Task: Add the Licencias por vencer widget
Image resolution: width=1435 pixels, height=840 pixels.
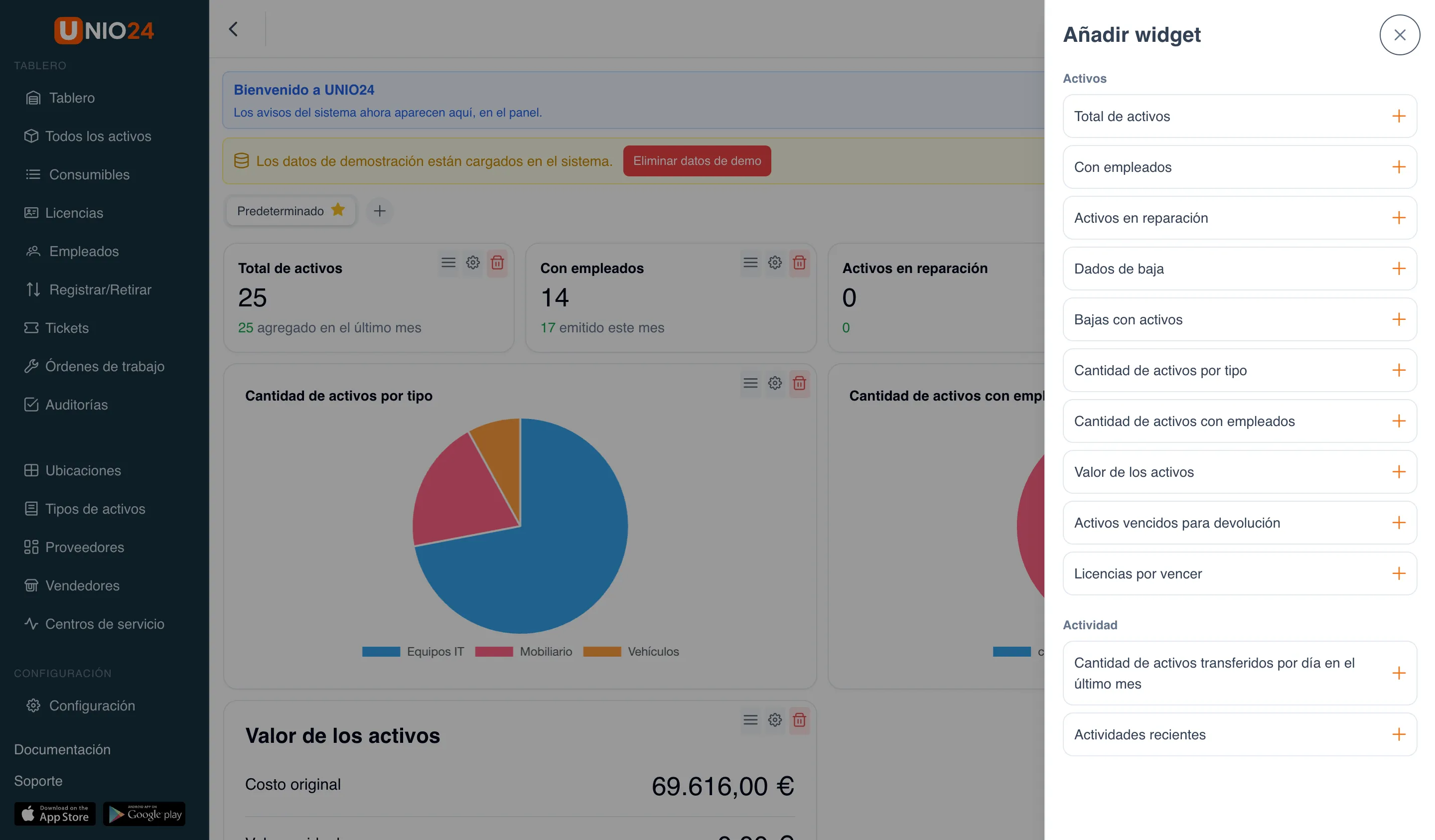Action: [x=1398, y=573]
